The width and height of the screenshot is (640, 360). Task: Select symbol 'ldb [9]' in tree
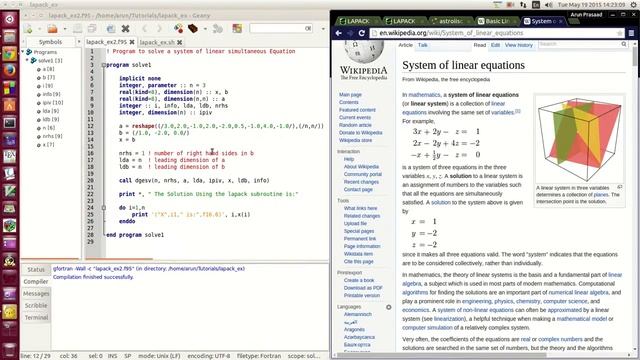(51, 119)
